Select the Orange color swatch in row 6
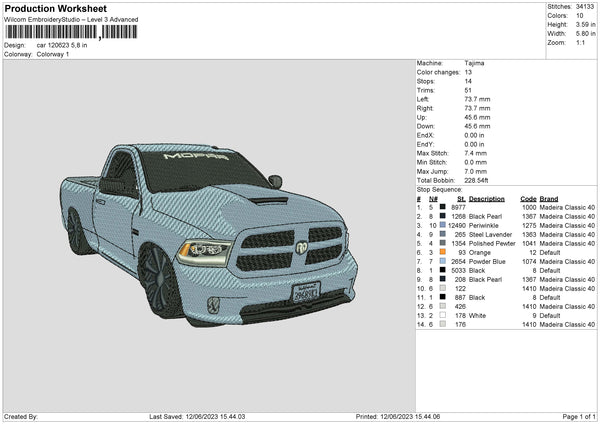Image resolution: width=600 pixels, height=424 pixels. (x=443, y=252)
